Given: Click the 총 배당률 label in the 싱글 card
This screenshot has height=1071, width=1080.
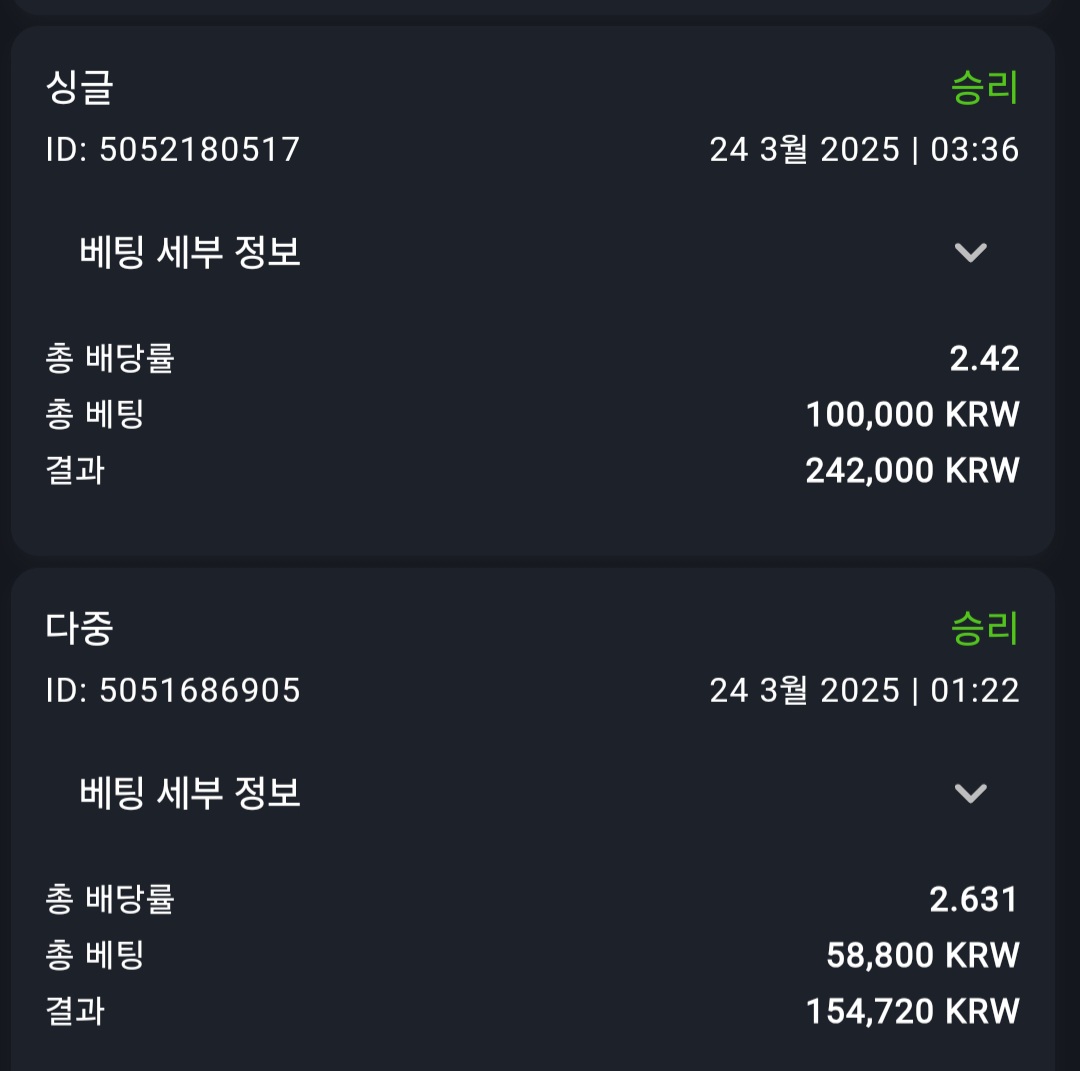Looking at the screenshot, I should (x=110, y=359).
